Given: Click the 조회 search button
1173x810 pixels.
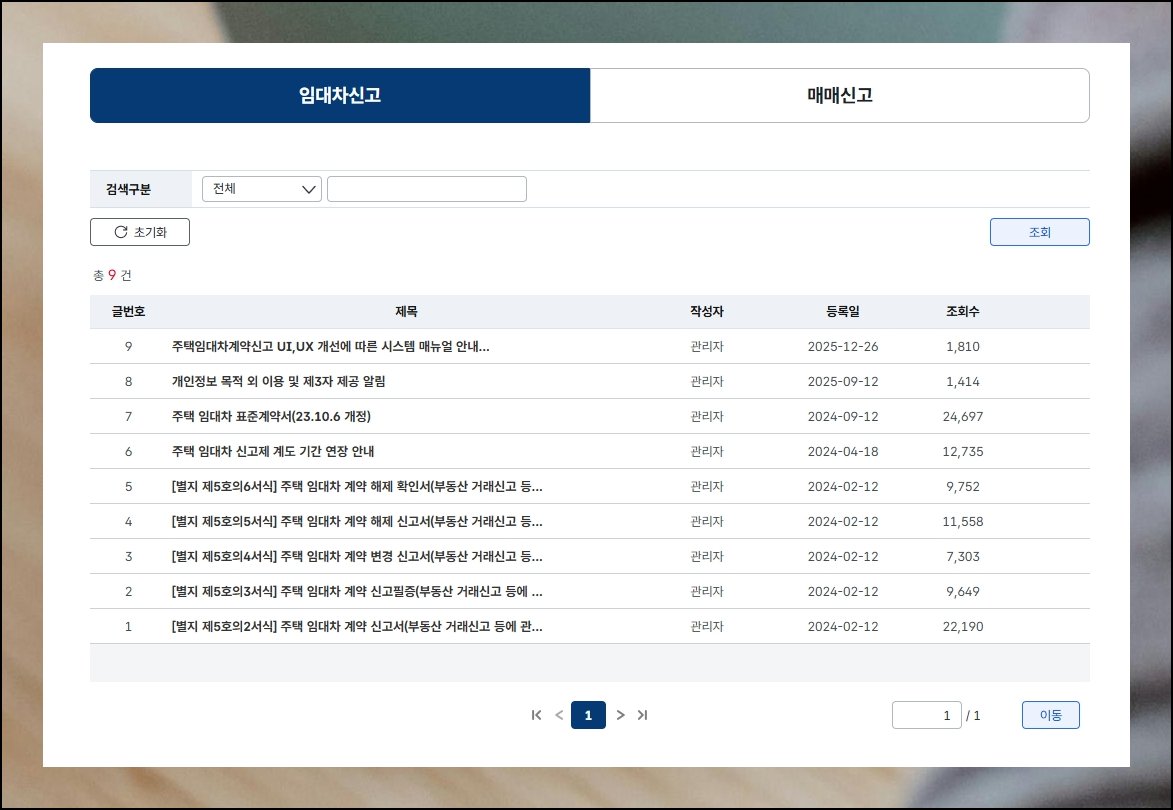Looking at the screenshot, I should (x=1039, y=232).
